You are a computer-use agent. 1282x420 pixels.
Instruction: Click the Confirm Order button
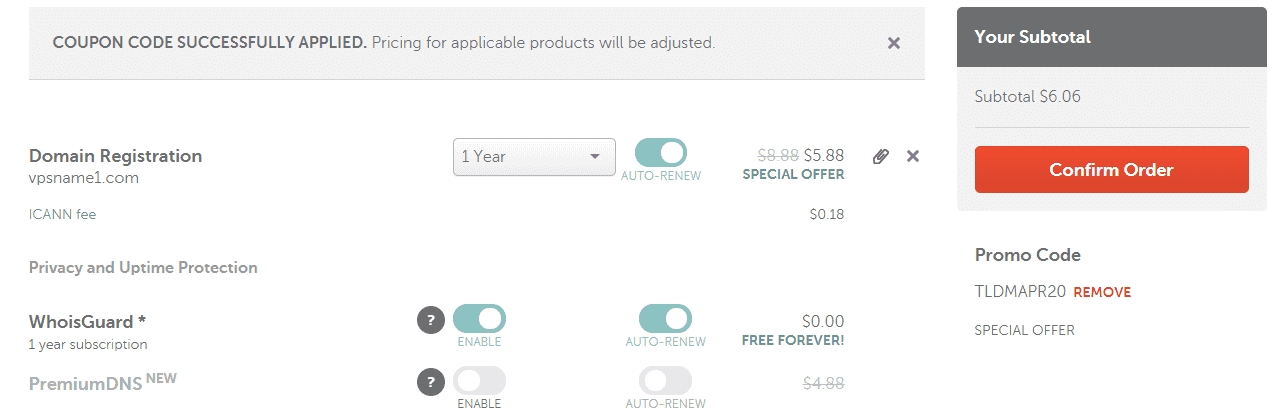click(1111, 169)
